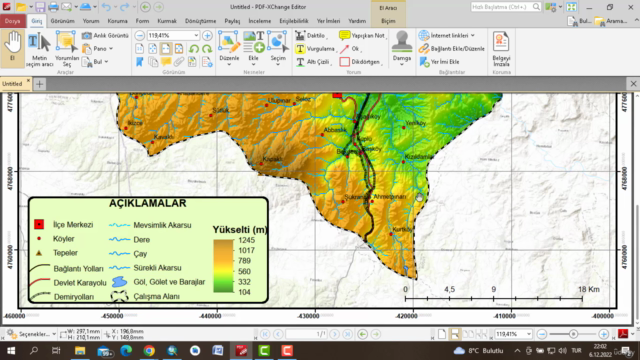Click the zoom in plus in ribbon
The image size is (640, 360).
point(207,36)
